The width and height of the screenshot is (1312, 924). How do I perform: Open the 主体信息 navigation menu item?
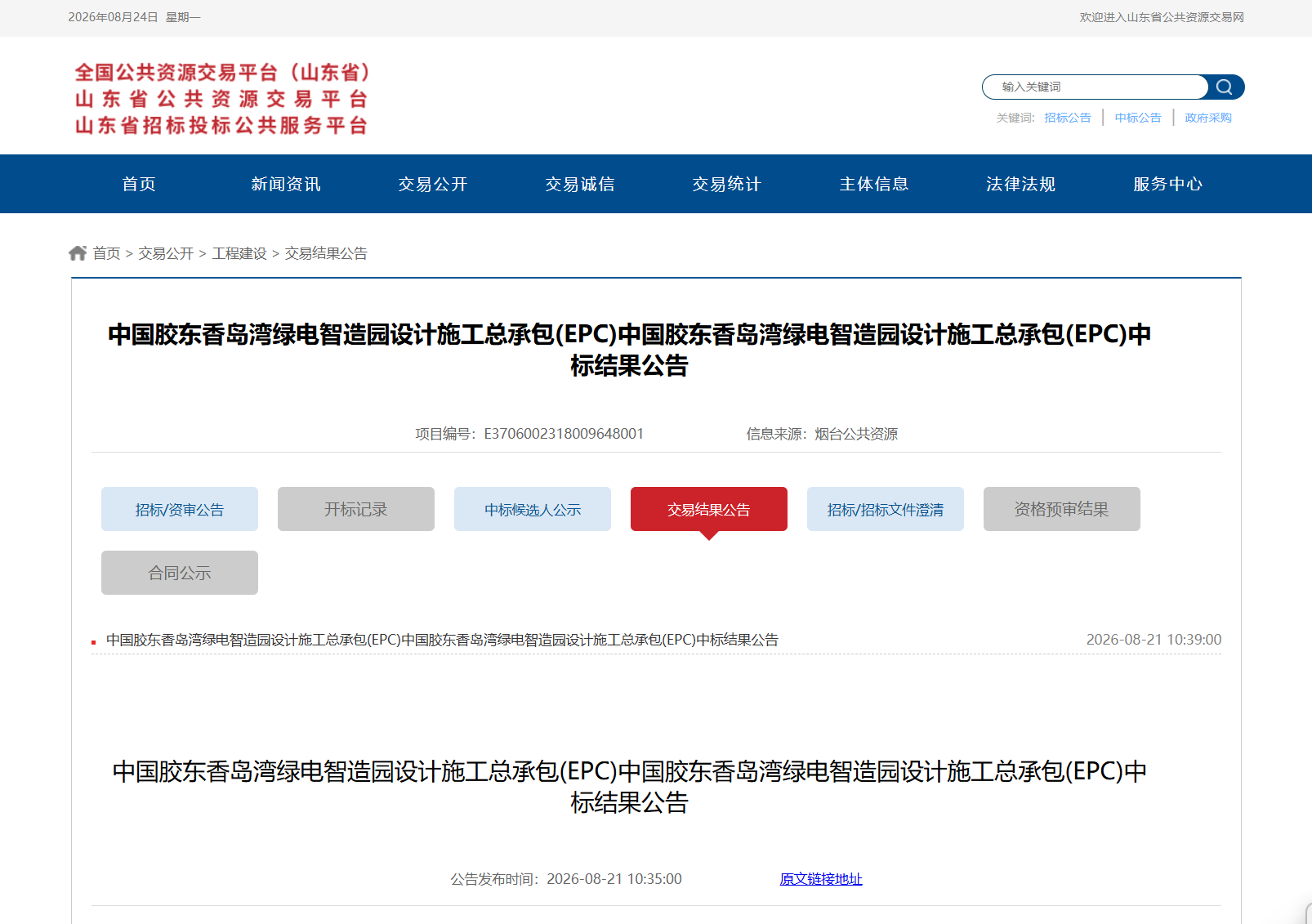874,184
